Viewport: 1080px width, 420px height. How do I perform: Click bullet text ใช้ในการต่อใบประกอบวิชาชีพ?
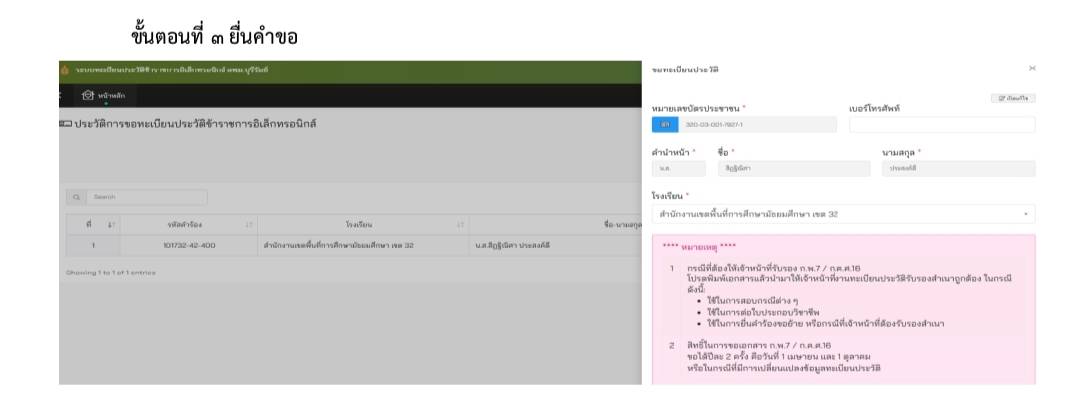tap(762, 312)
